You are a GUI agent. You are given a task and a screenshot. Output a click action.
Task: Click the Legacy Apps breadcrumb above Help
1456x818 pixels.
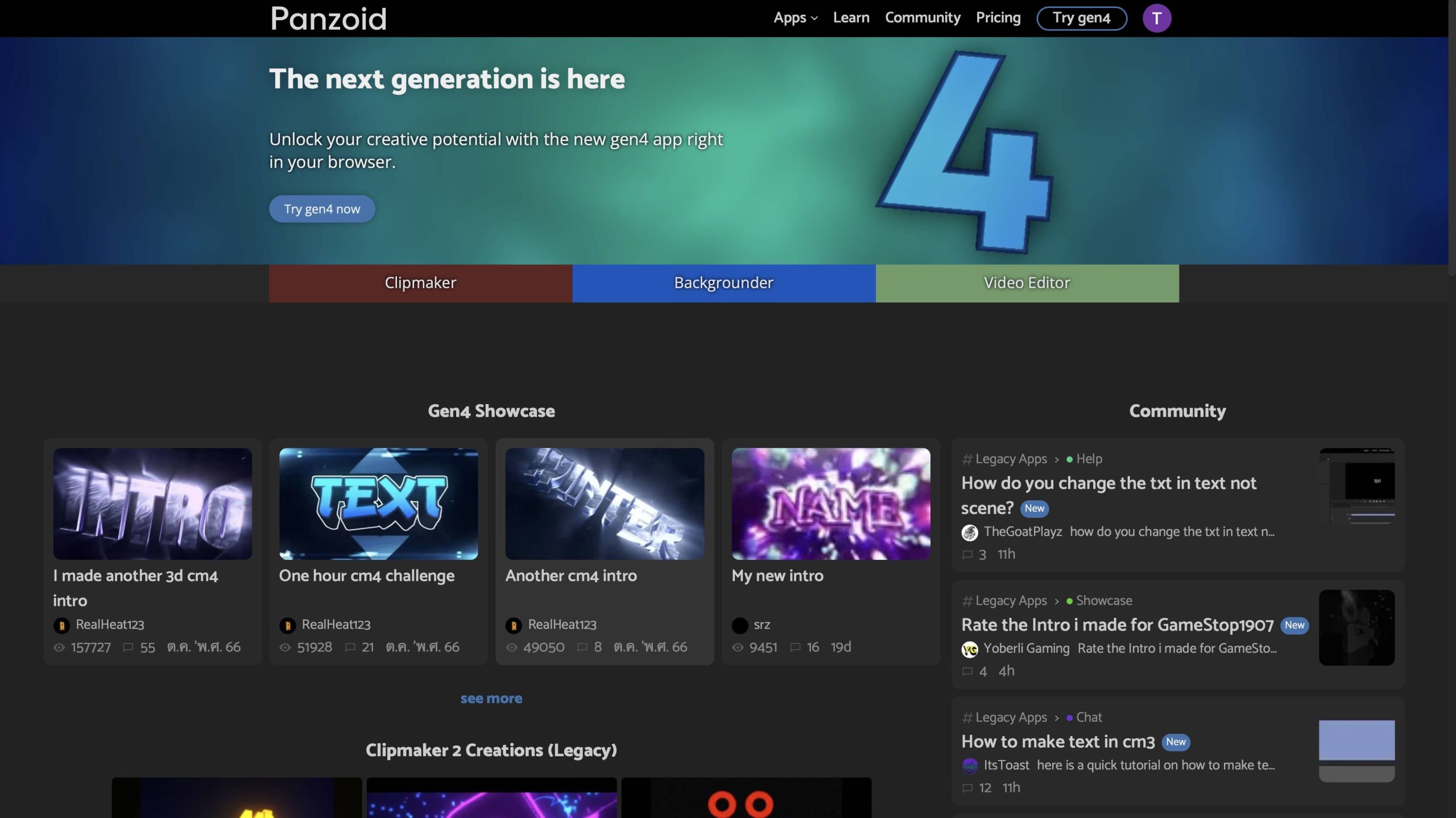point(1010,459)
